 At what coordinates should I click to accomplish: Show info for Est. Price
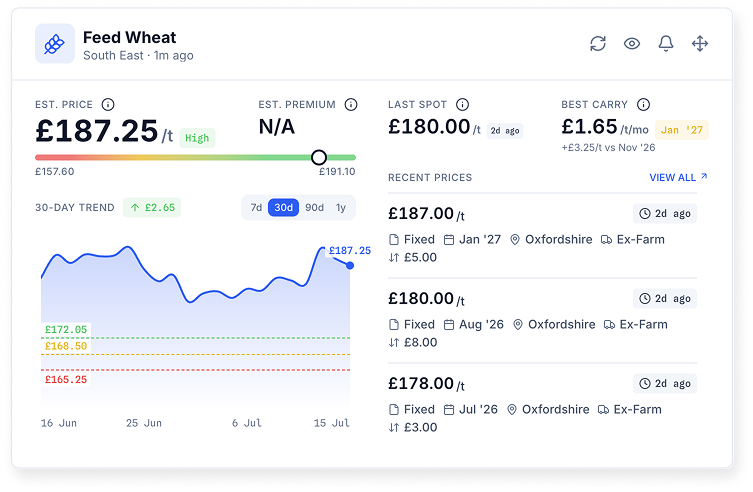[108, 104]
